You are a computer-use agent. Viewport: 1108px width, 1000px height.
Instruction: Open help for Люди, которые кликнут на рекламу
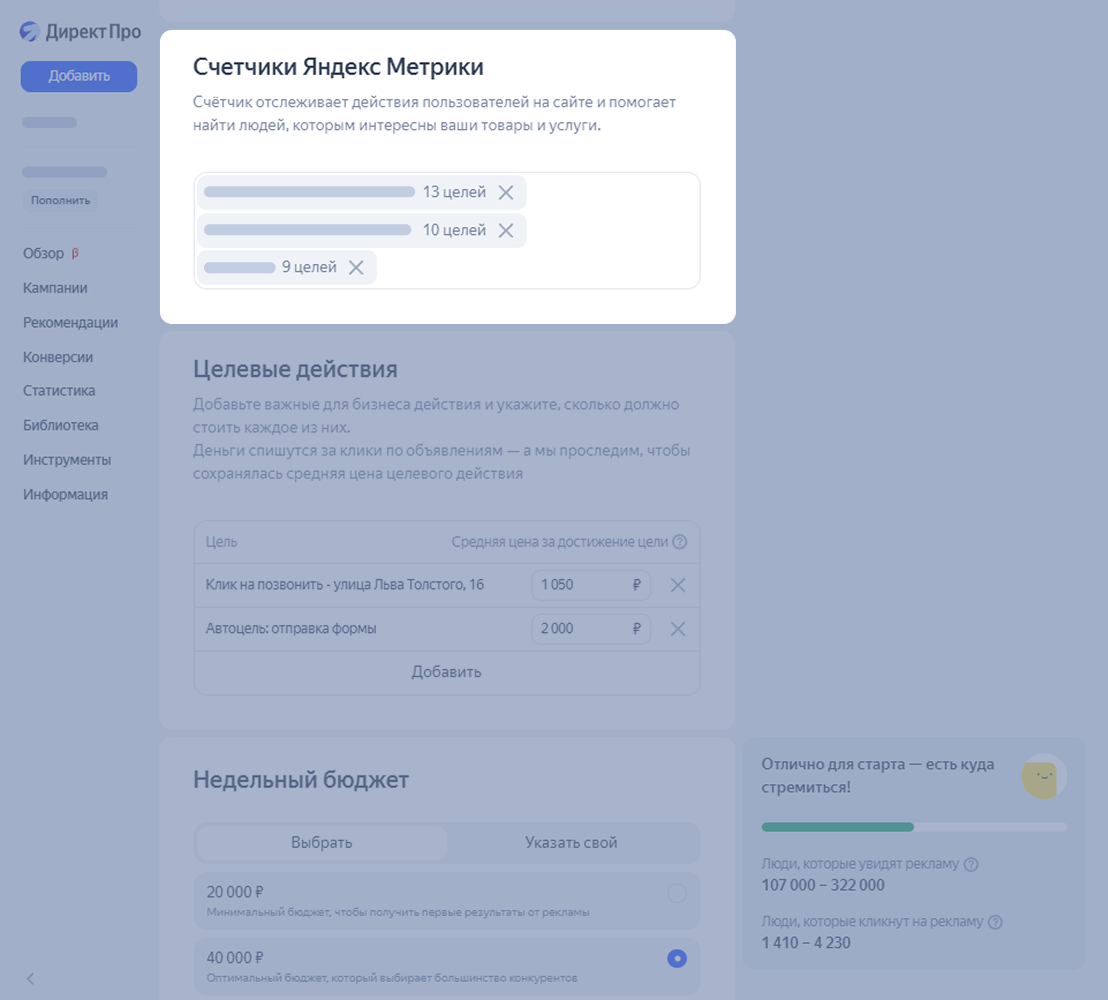point(996,922)
